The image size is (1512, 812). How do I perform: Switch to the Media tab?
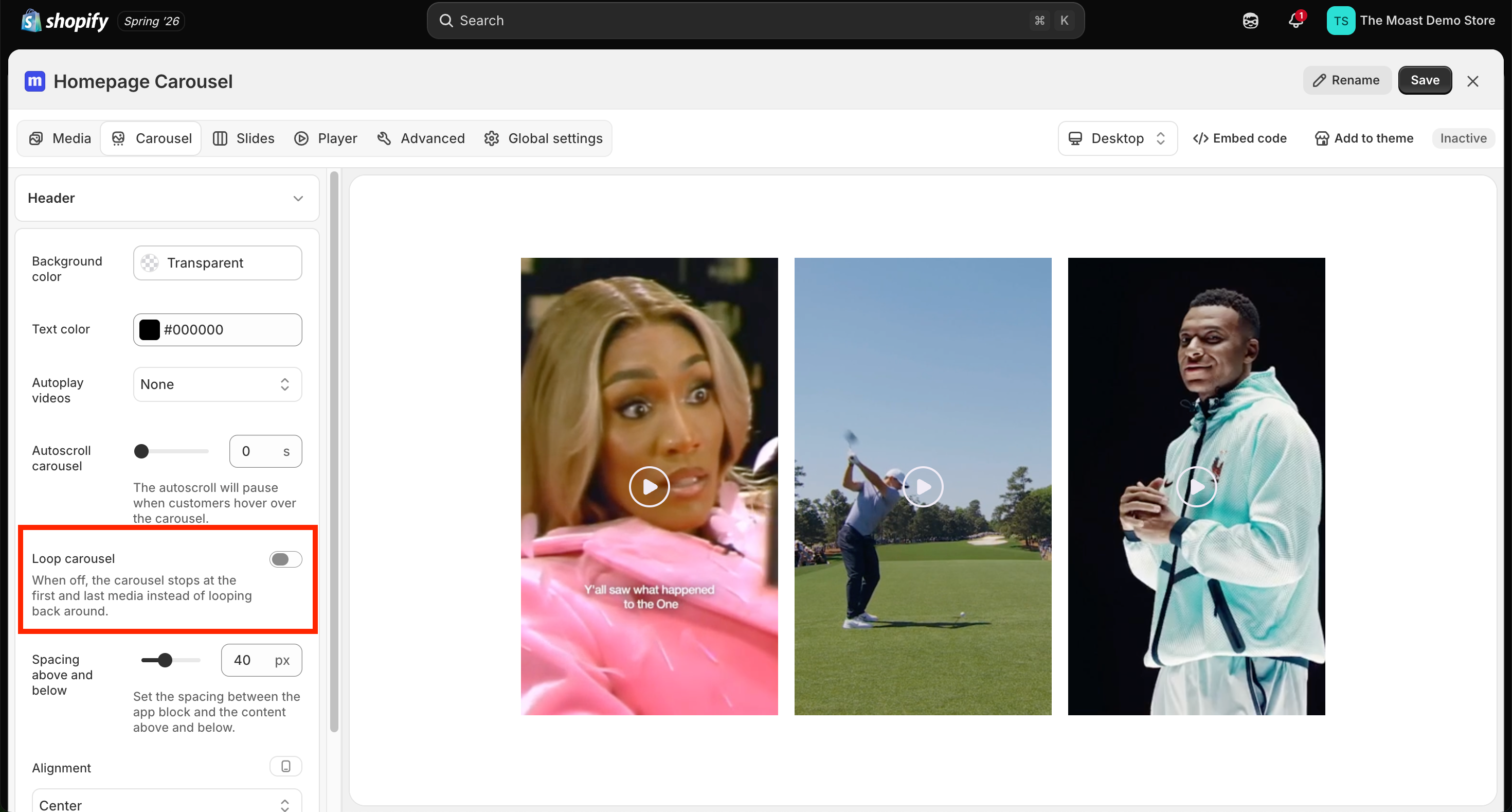pyautogui.click(x=60, y=138)
